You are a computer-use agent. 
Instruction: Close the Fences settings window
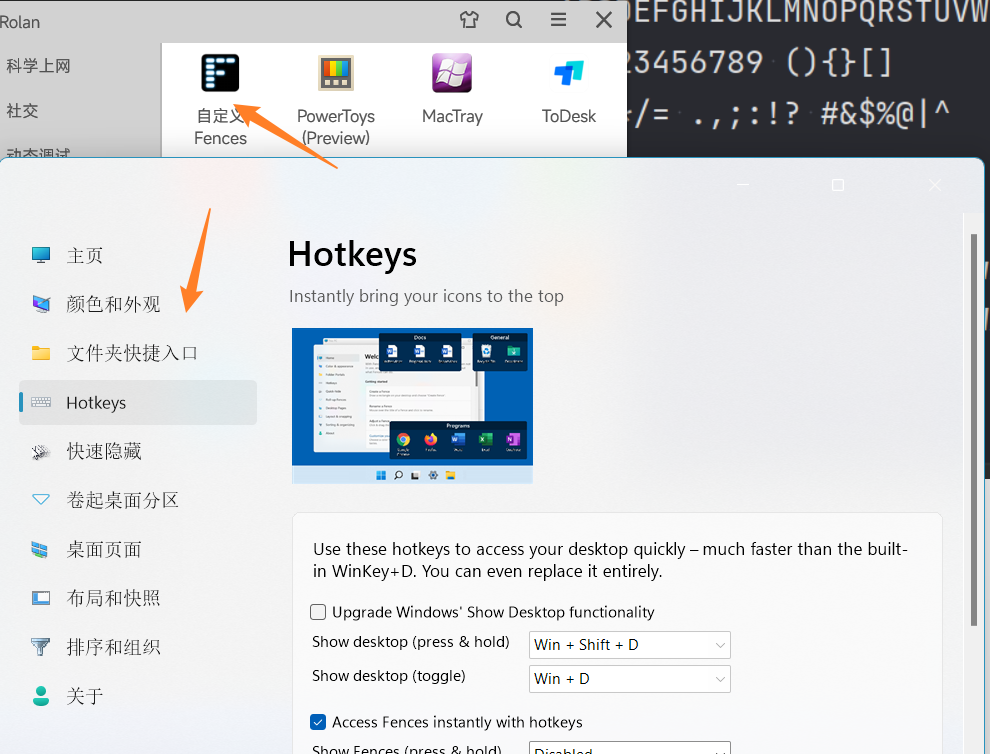point(935,184)
